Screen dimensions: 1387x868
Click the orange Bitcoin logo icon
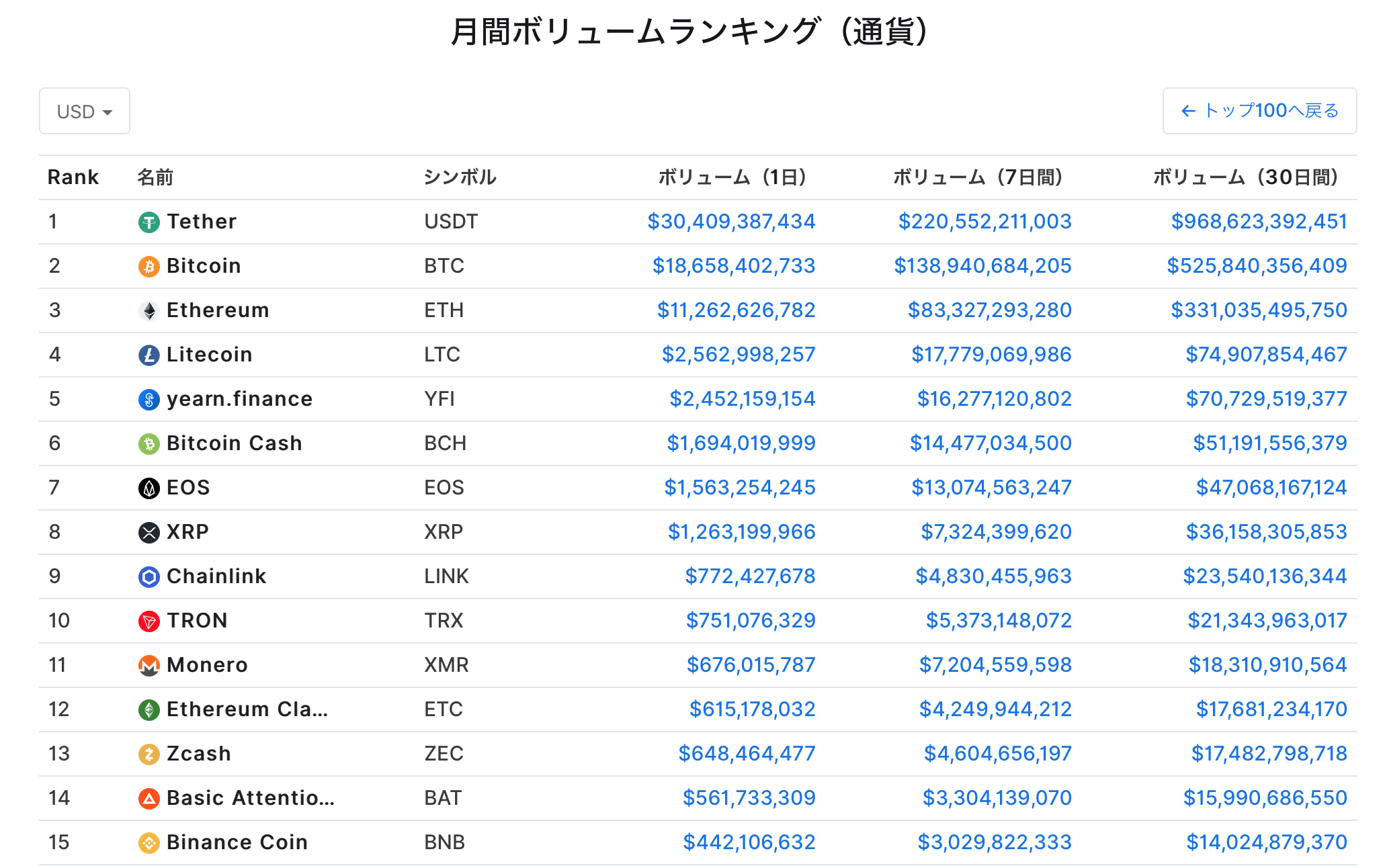[x=149, y=266]
